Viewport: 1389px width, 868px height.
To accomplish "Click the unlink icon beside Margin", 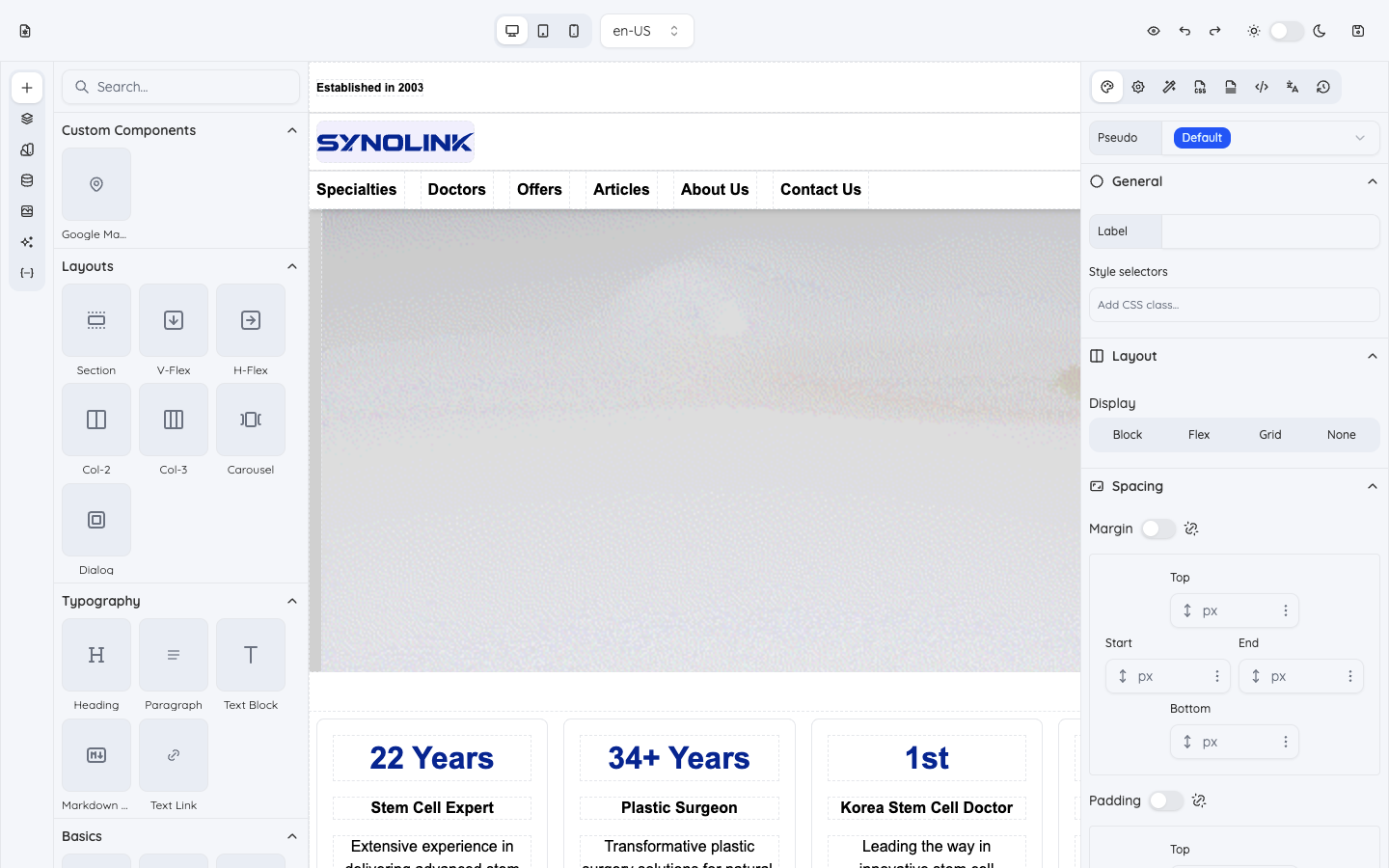I will [1191, 529].
